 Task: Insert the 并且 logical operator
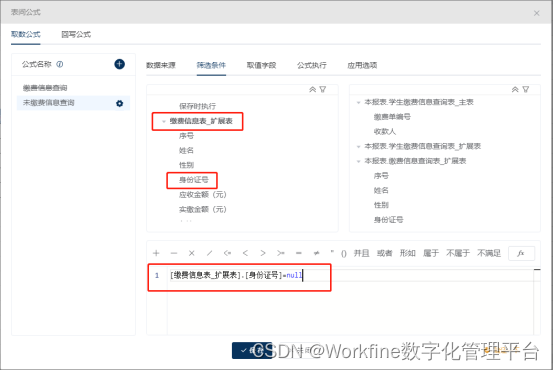(x=361, y=253)
